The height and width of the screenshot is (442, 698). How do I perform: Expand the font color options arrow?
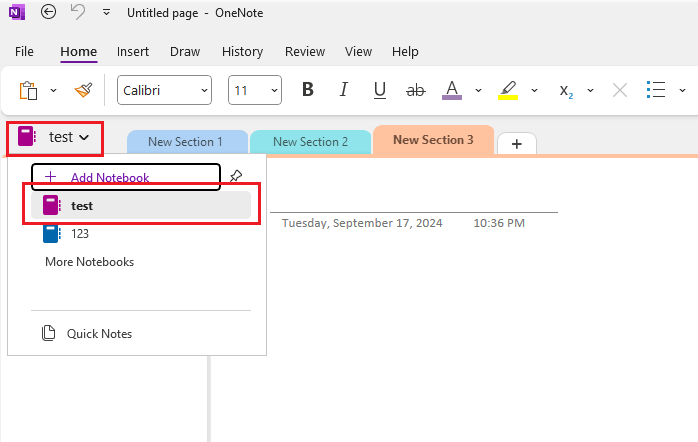coord(478,90)
